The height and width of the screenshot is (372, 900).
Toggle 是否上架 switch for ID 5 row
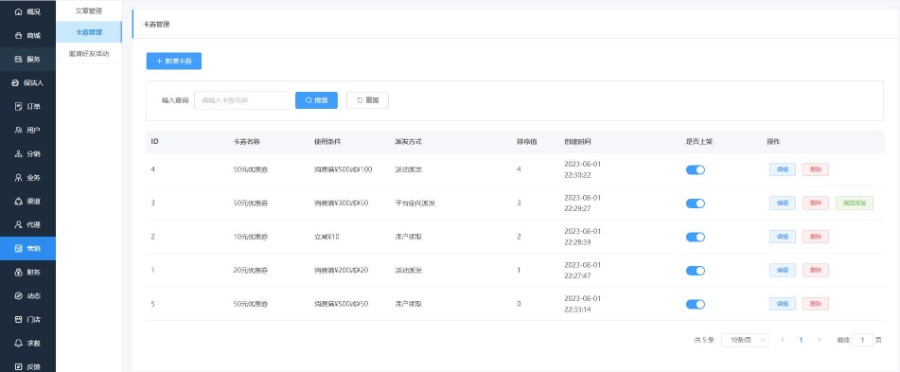coord(695,304)
